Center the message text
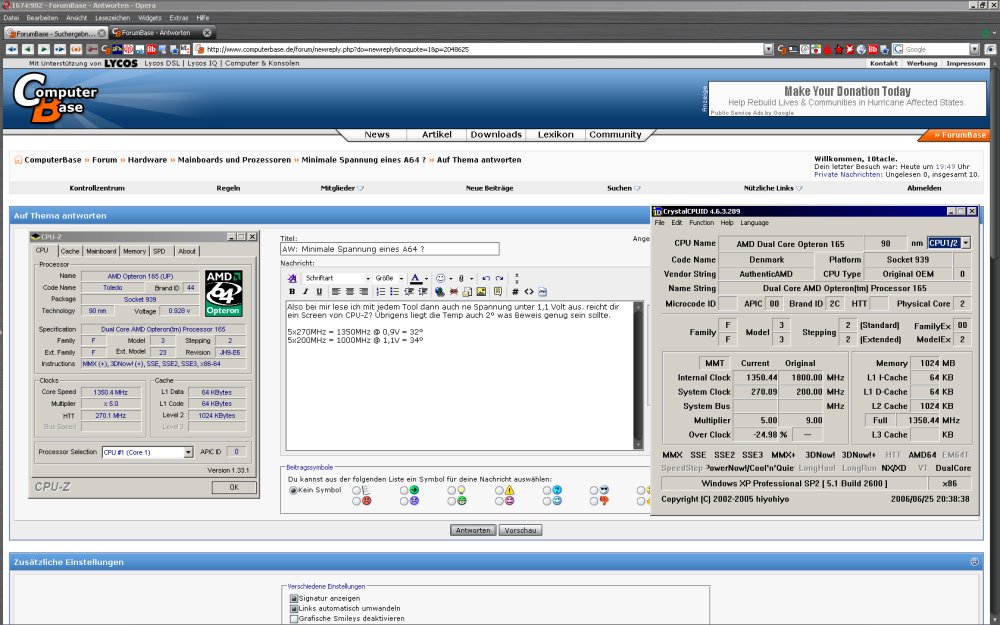The height and width of the screenshot is (625, 1000). (349, 291)
